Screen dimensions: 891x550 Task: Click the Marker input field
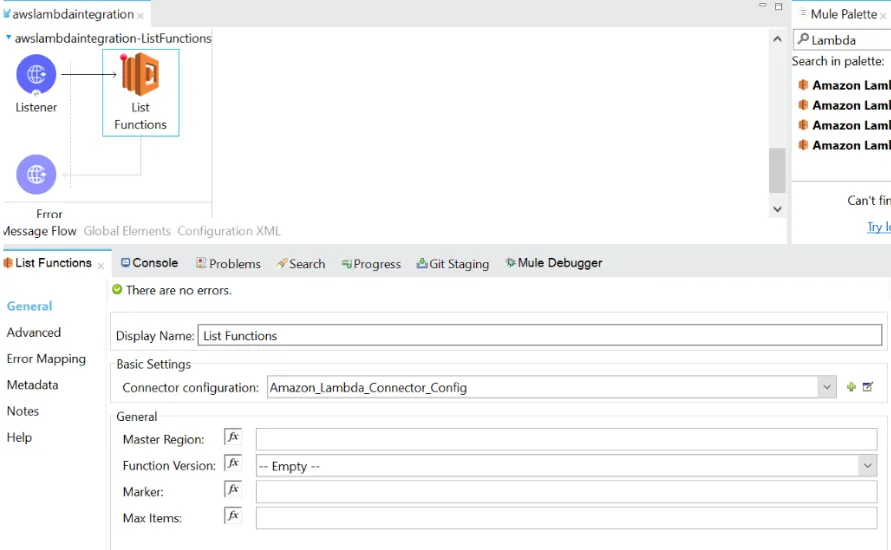[x=567, y=491]
